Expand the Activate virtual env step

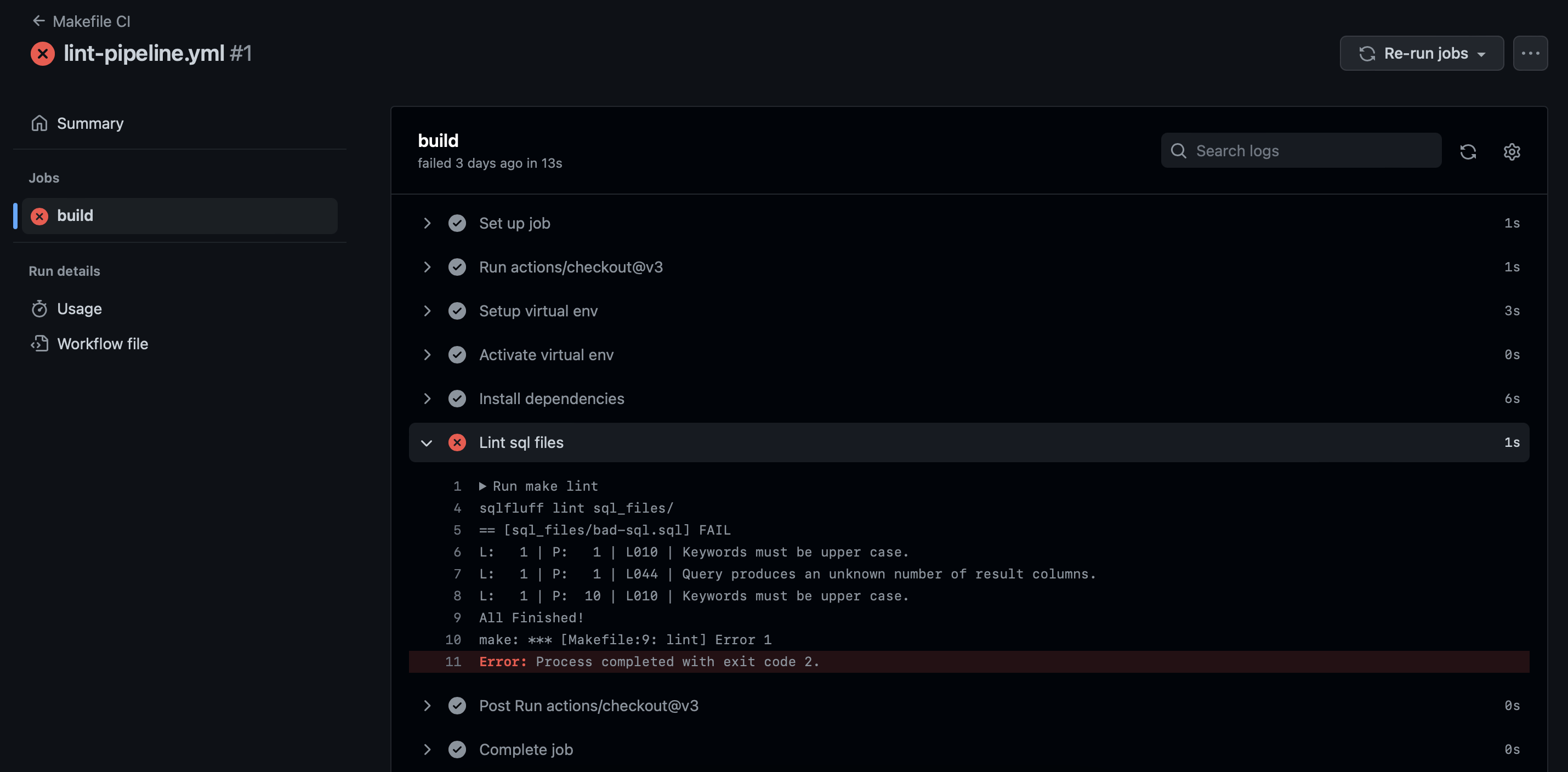[427, 355]
